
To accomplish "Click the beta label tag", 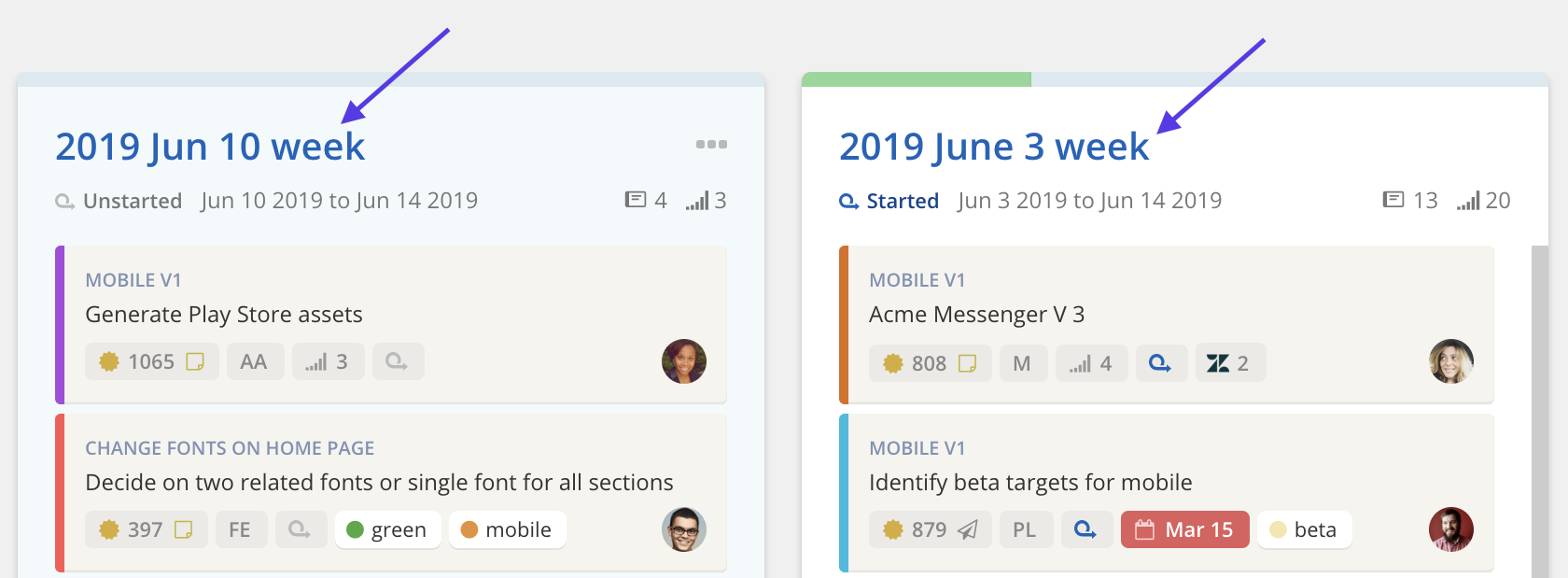I will (1304, 529).
